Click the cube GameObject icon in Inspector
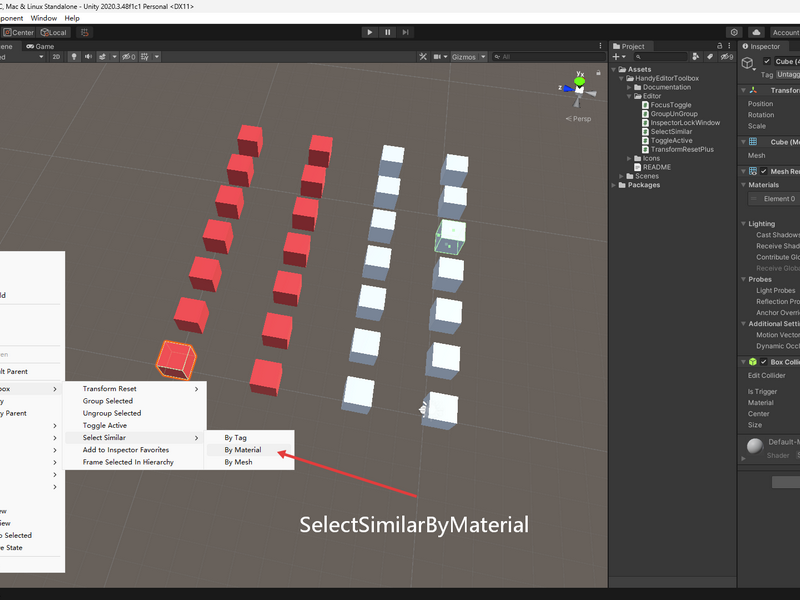Image resolution: width=800 pixels, height=600 pixels. 748,63
